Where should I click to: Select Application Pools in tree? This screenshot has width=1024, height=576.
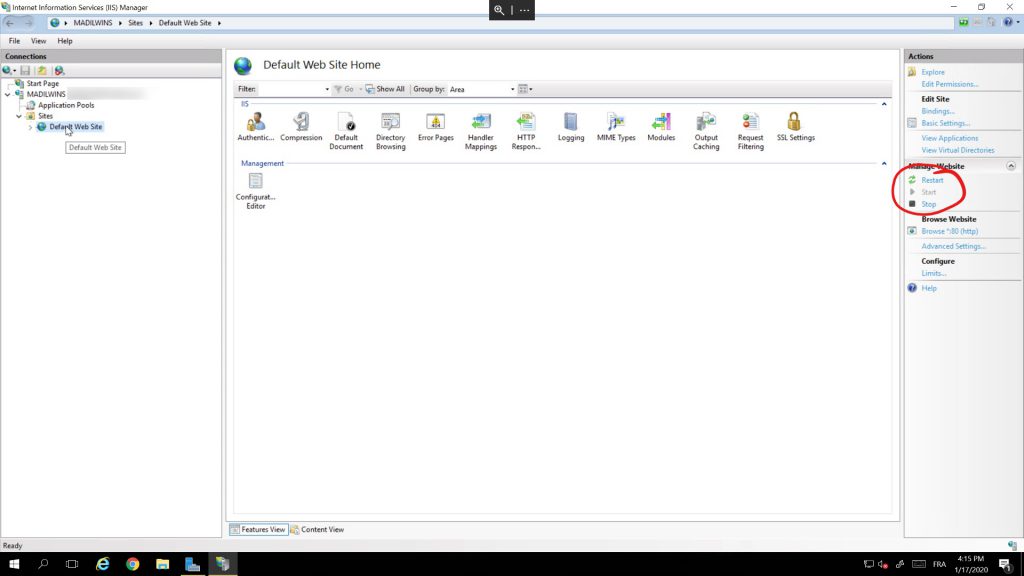click(65, 105)
